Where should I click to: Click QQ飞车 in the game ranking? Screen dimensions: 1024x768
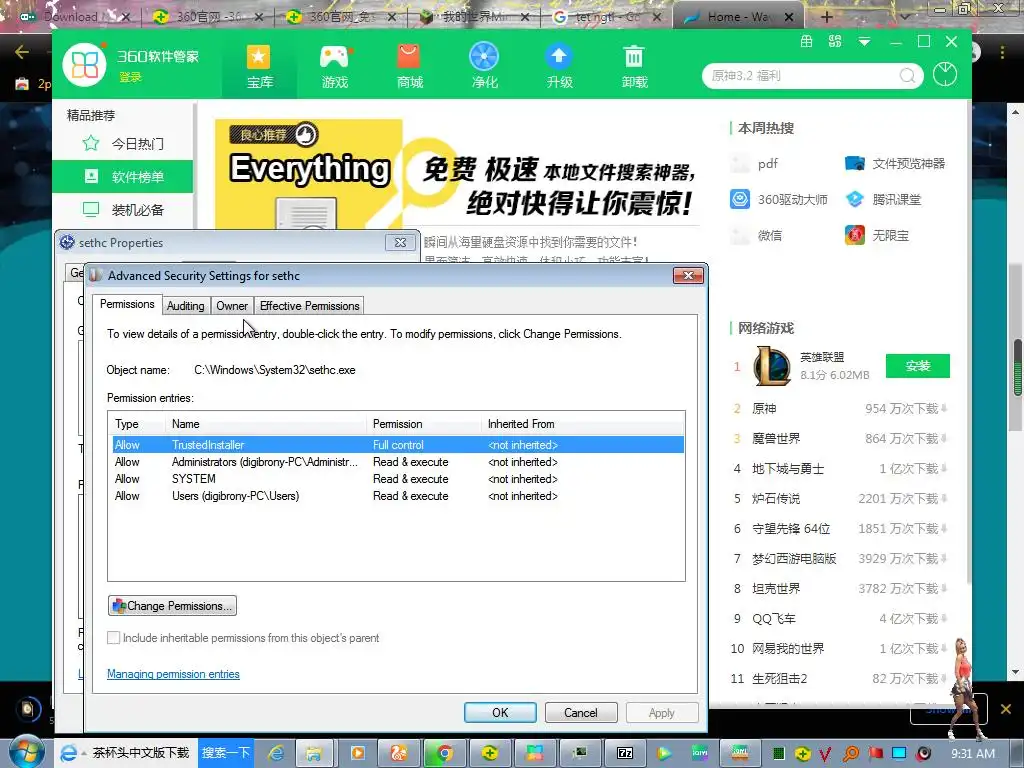(x=774, y=619)
